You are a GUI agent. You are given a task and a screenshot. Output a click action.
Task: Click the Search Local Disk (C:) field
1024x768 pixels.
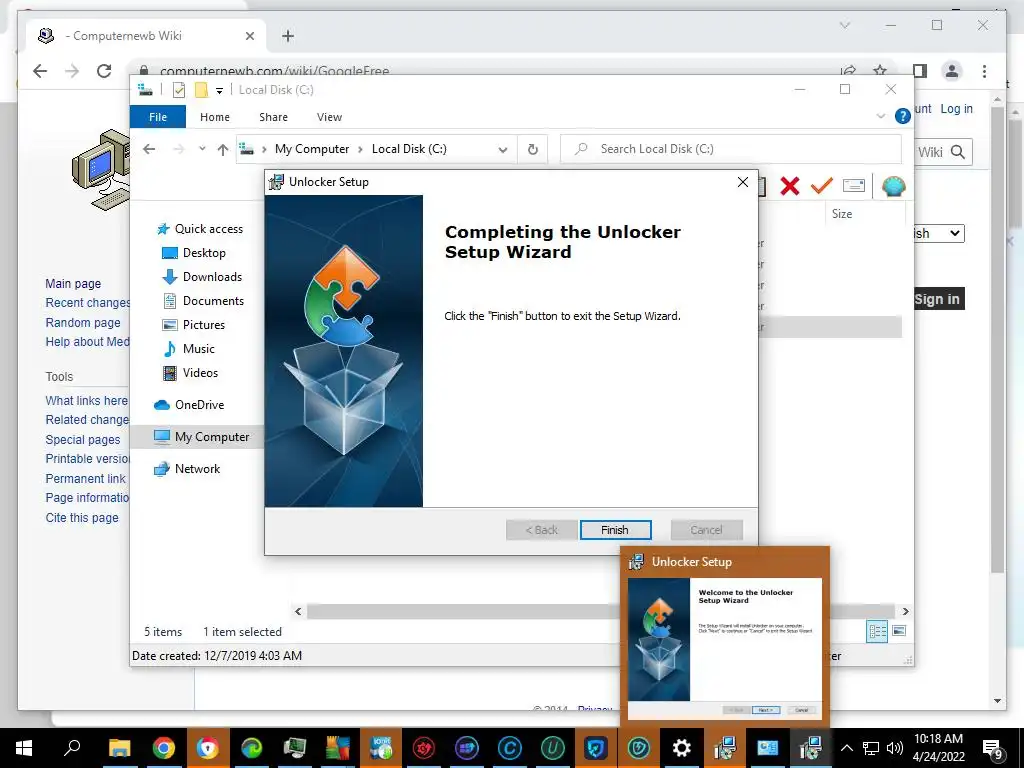click(x=731, y=149)
